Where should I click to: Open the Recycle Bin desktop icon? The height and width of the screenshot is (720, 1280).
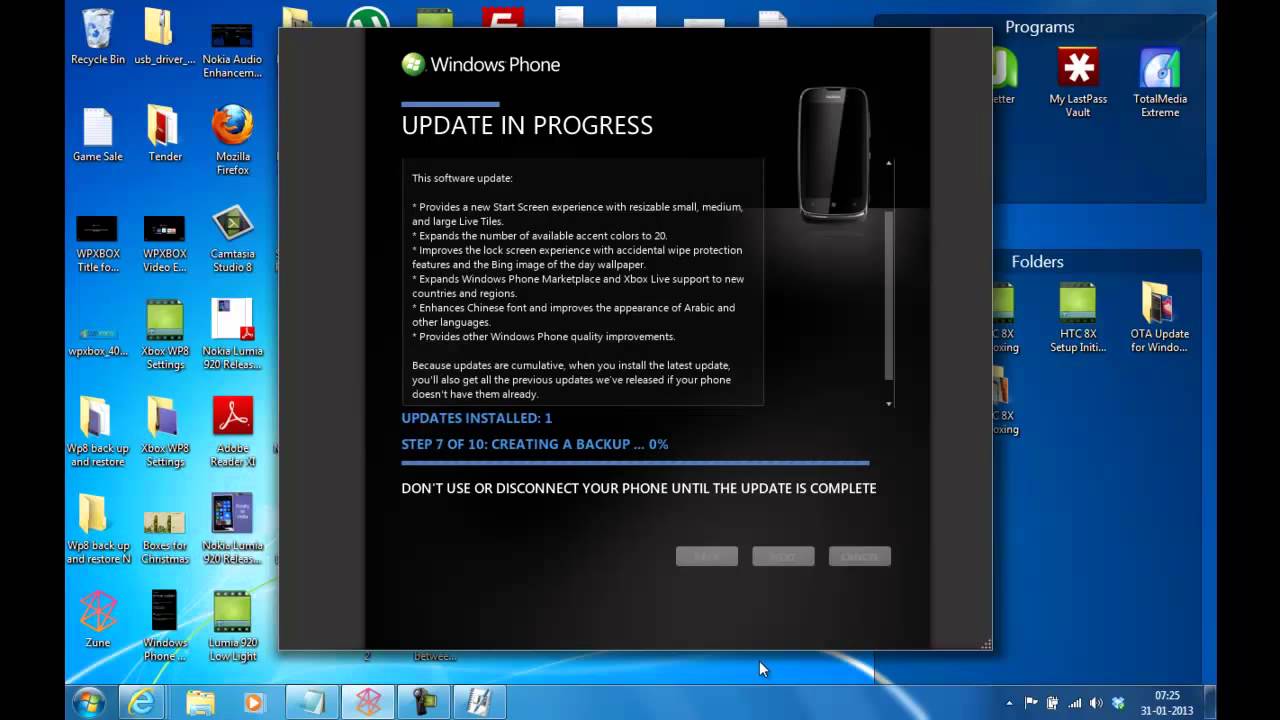[98, 37]
